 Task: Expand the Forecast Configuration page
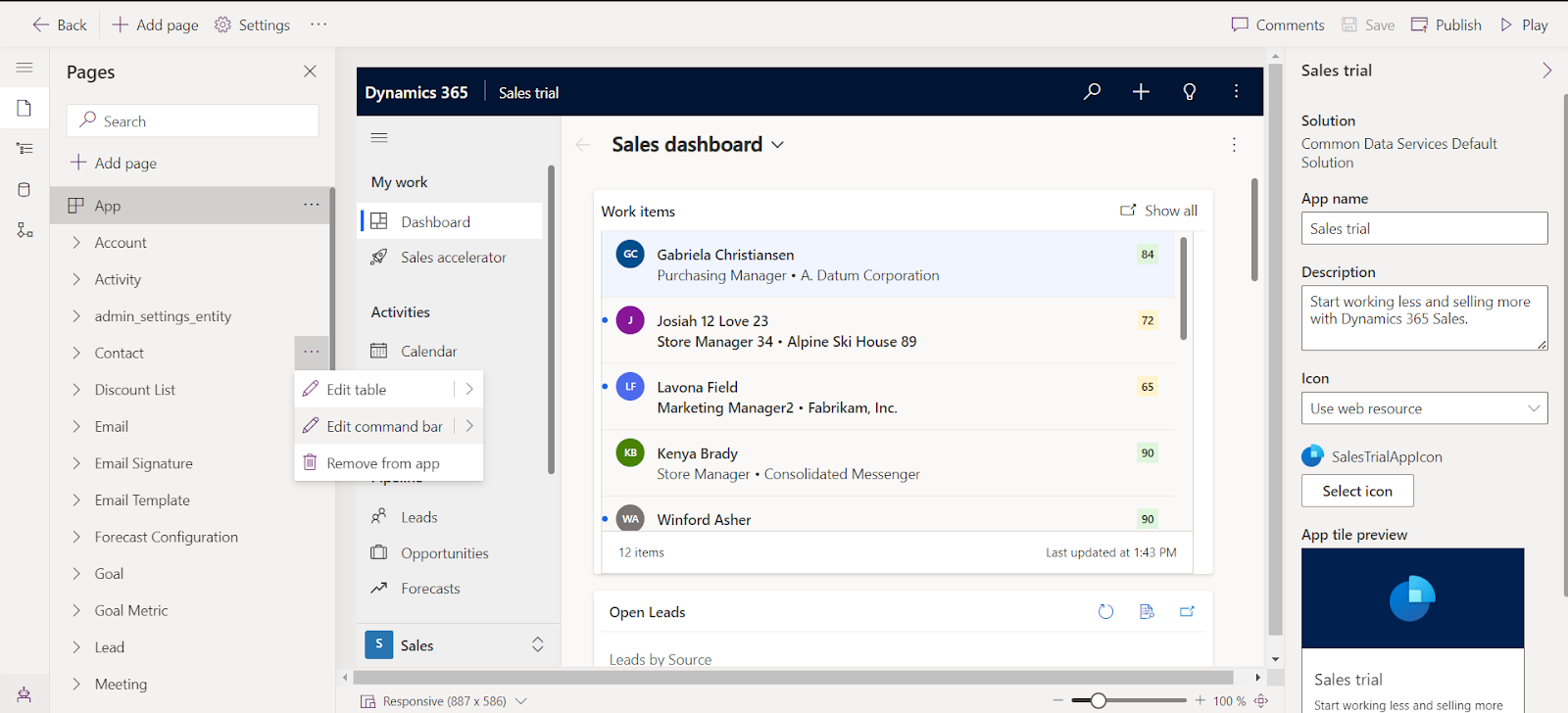(x=76, y=537)
